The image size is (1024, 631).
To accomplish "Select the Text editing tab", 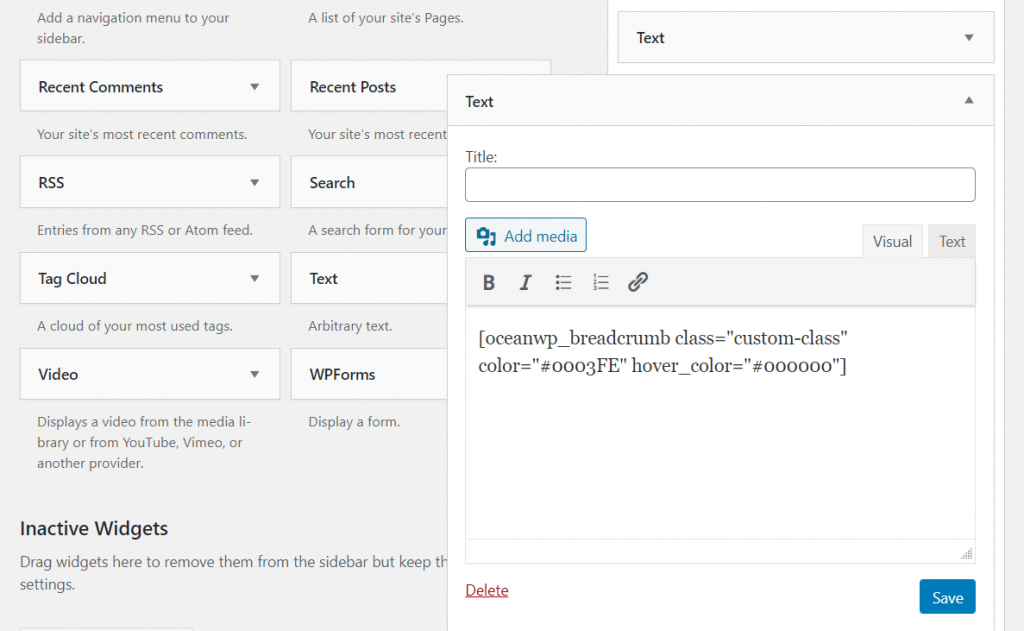I will click(950, 240).
